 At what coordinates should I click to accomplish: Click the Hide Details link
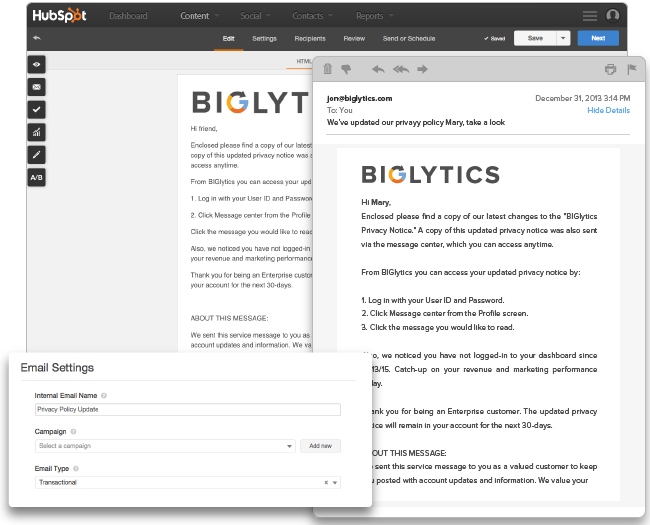pos(609,110)
